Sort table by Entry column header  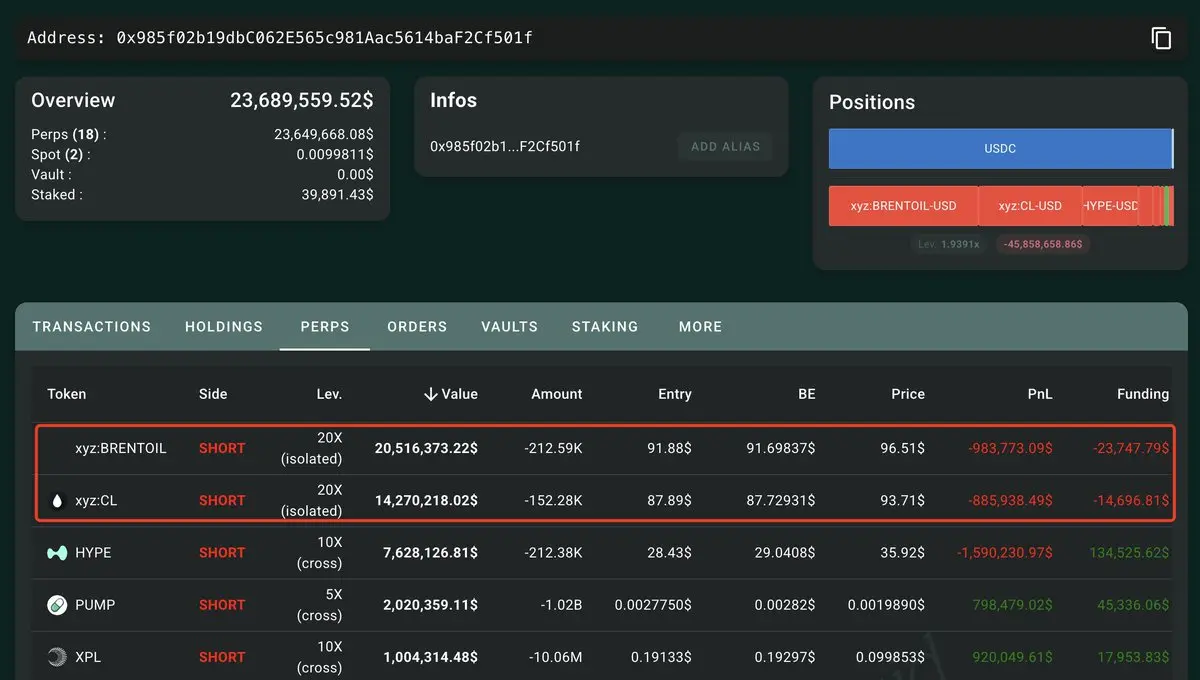coord(675,394)
